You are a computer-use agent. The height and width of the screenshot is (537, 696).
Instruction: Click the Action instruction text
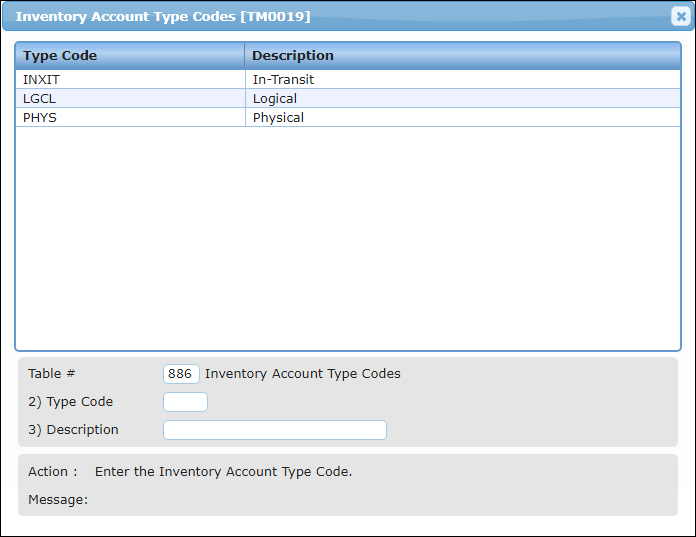(223, 471)
